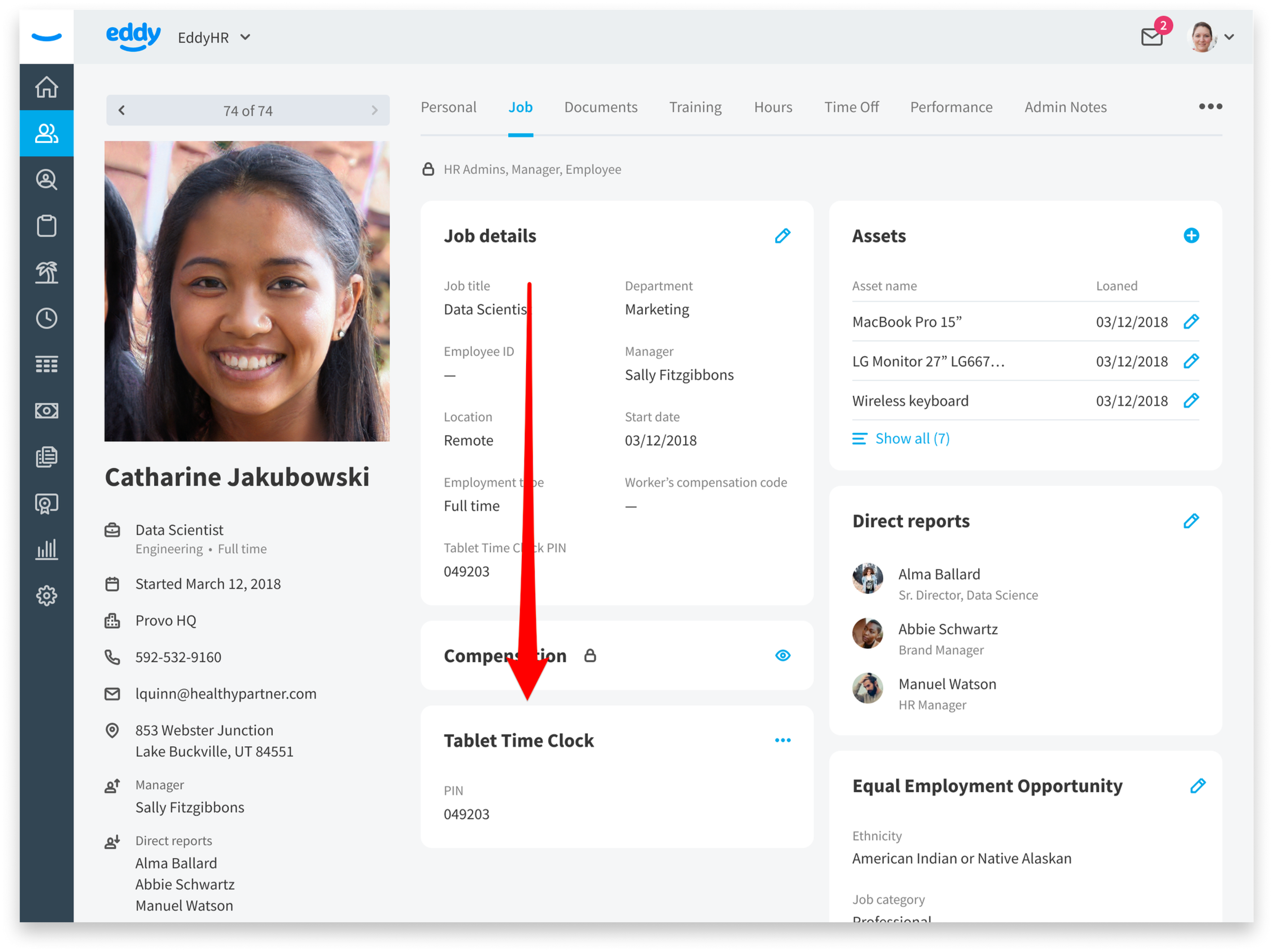Go to next employee record
Screen dimensions: 1273x952
tap(375, 110)
